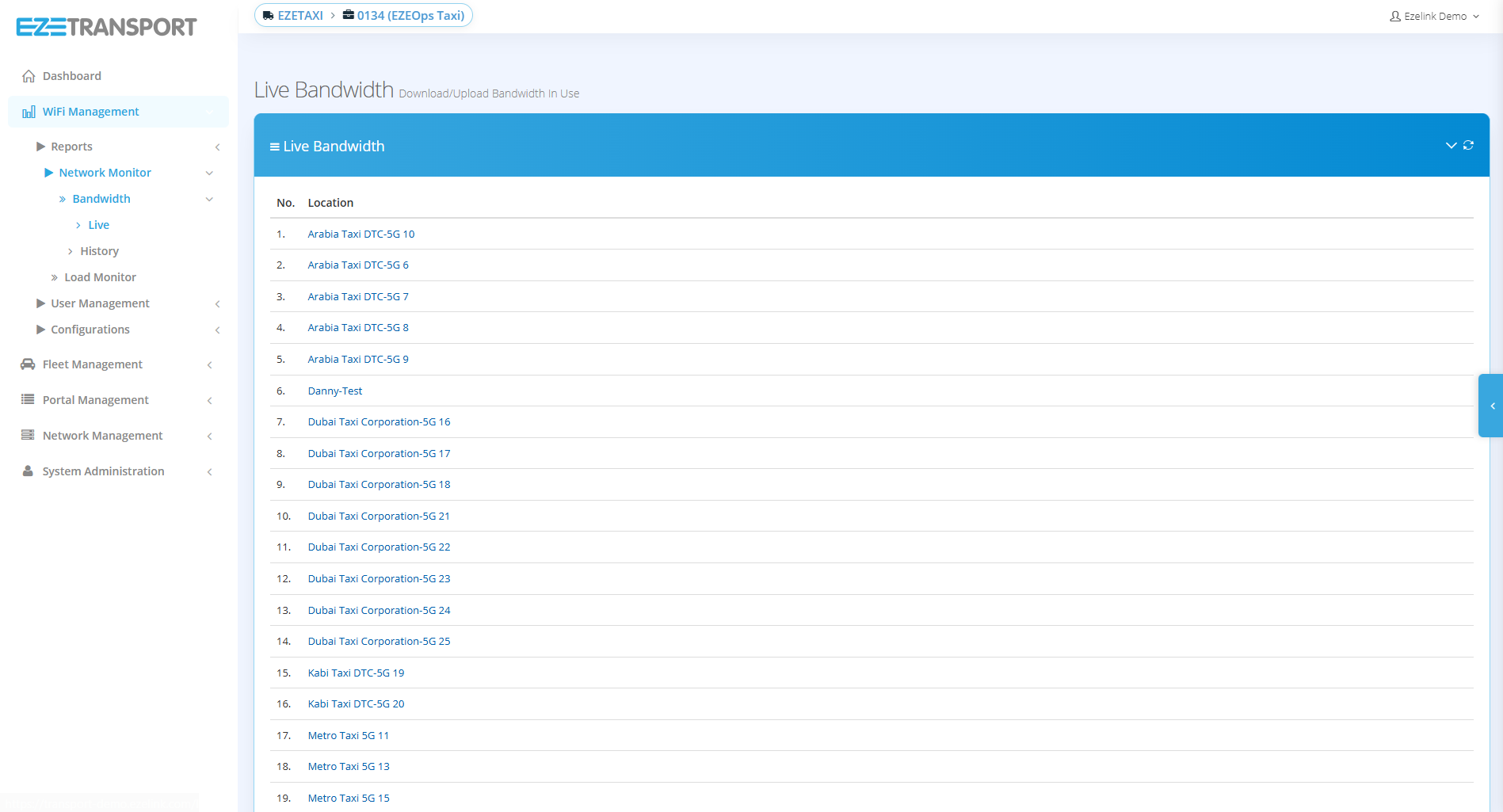
Task: Open location Arabia Taxi DTC-5G 7
Action: pos(358,296)
